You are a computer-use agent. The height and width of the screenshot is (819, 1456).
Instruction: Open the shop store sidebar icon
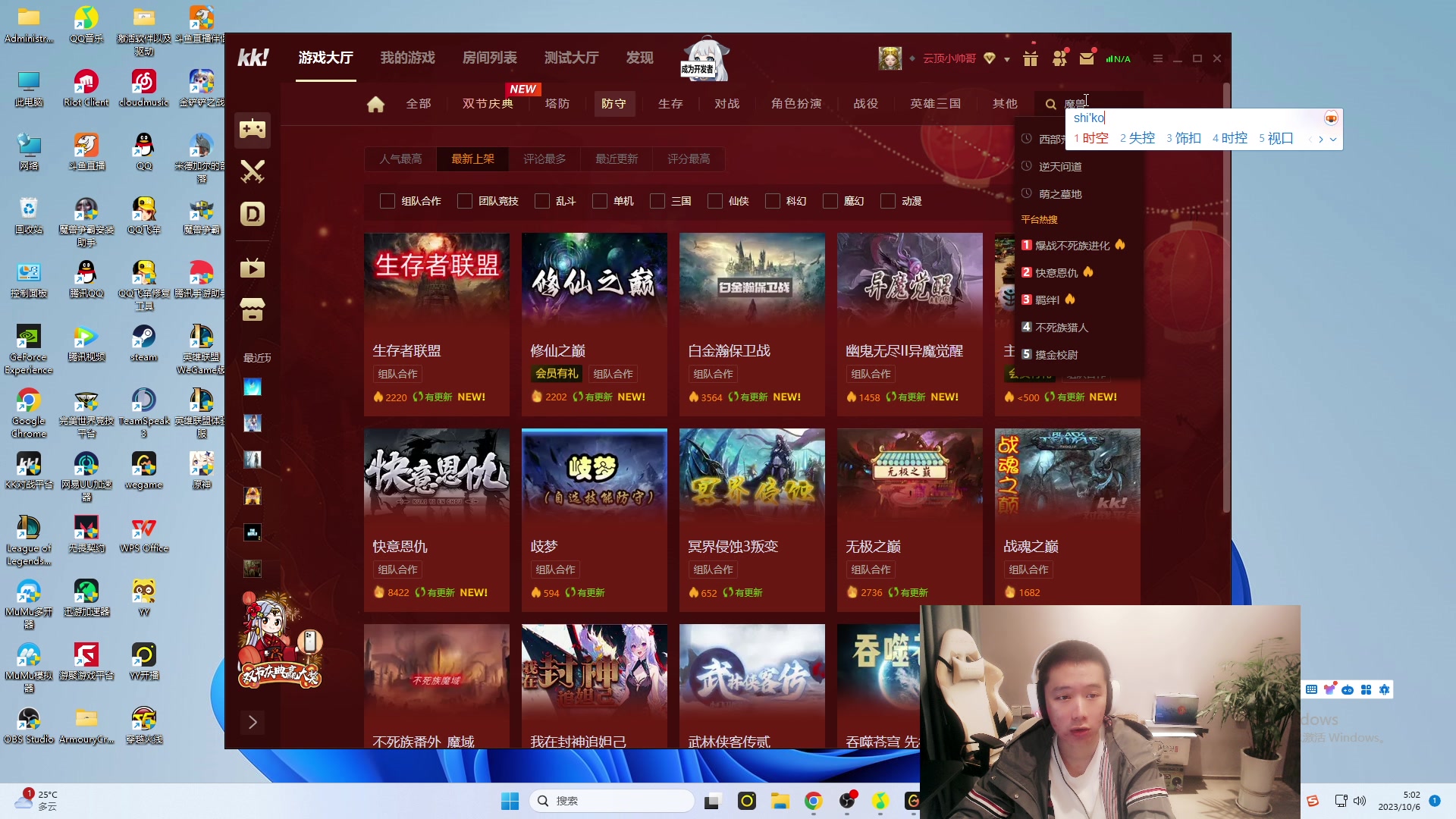click(253, 309)
